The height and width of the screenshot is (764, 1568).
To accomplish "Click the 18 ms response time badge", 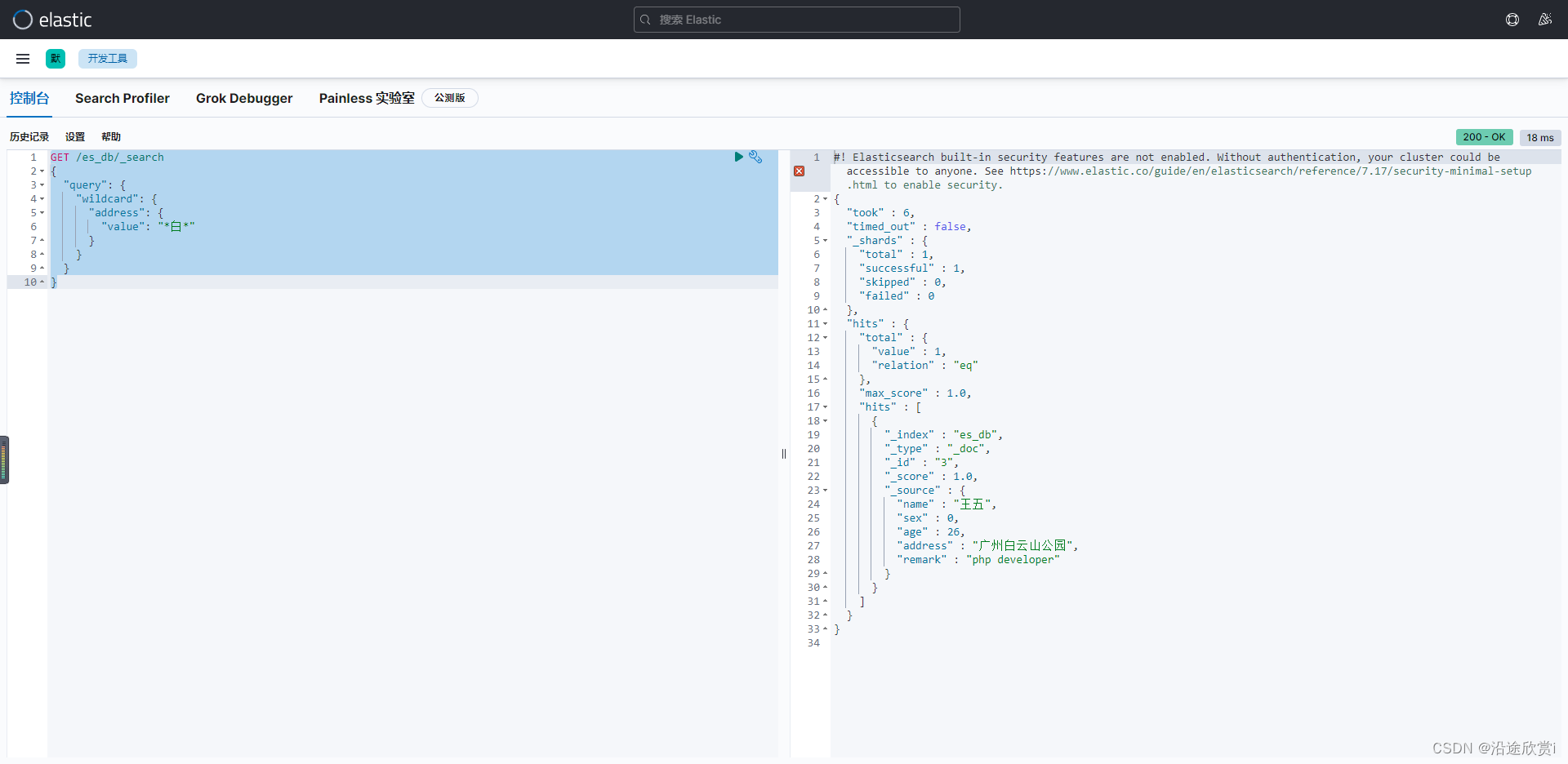I will 1540,138.
